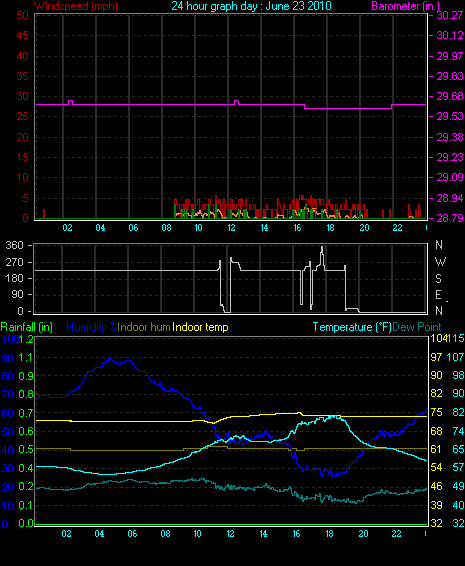Viewport: 465px width, 566px height.
Task: Click the 'Barometer (in.)' axis title
Action: point(405,6)
